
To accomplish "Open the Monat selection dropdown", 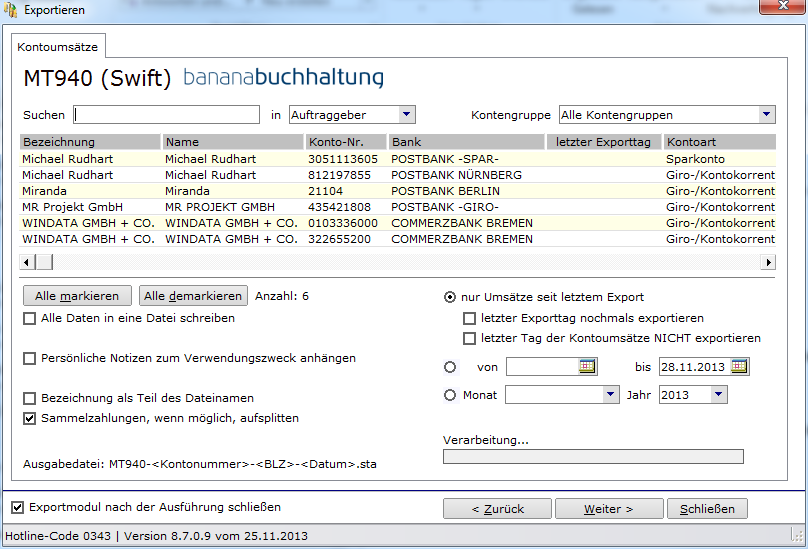I will [610, 395].
